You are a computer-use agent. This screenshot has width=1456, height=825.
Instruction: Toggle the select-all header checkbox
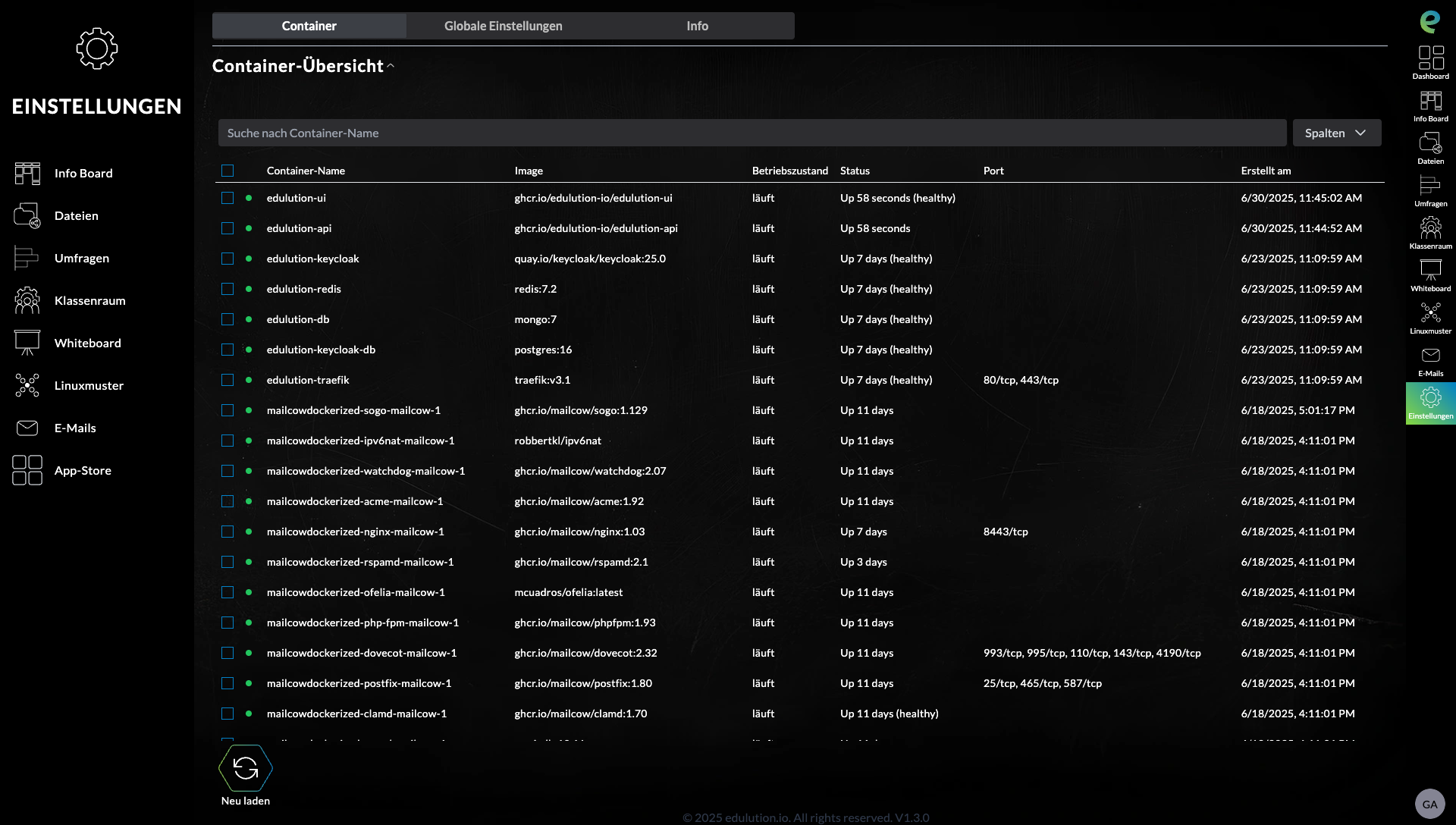(x=227, y=171)
